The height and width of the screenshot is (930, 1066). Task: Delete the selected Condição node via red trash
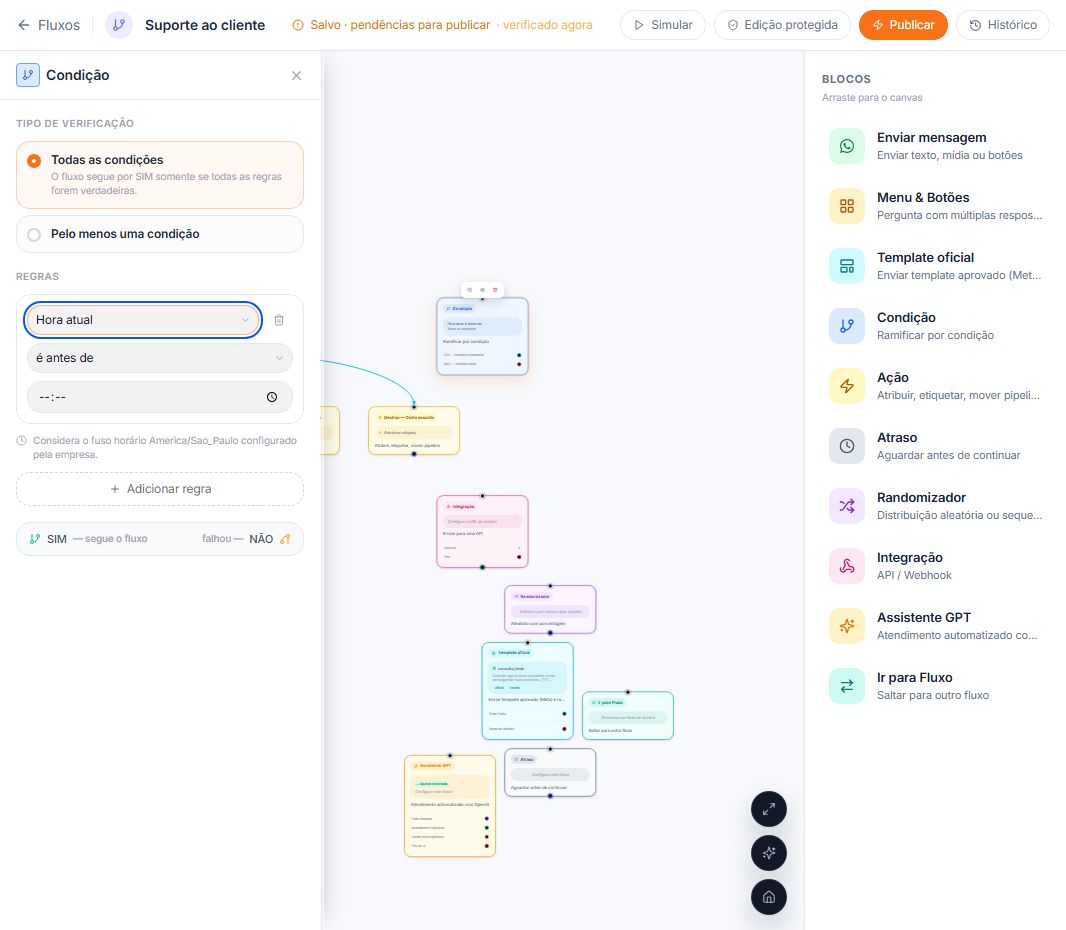(495, 290)
